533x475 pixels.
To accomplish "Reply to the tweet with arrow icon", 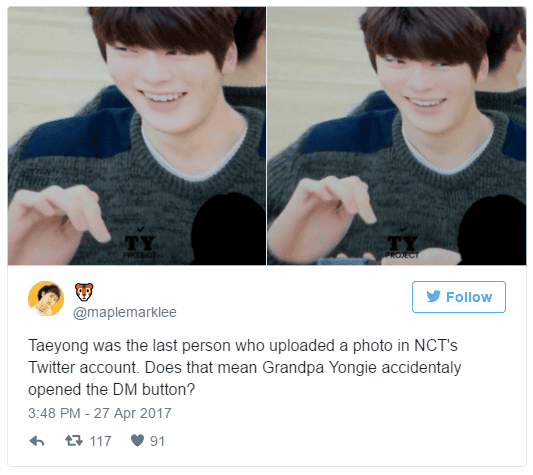I will tap(37, 441).
